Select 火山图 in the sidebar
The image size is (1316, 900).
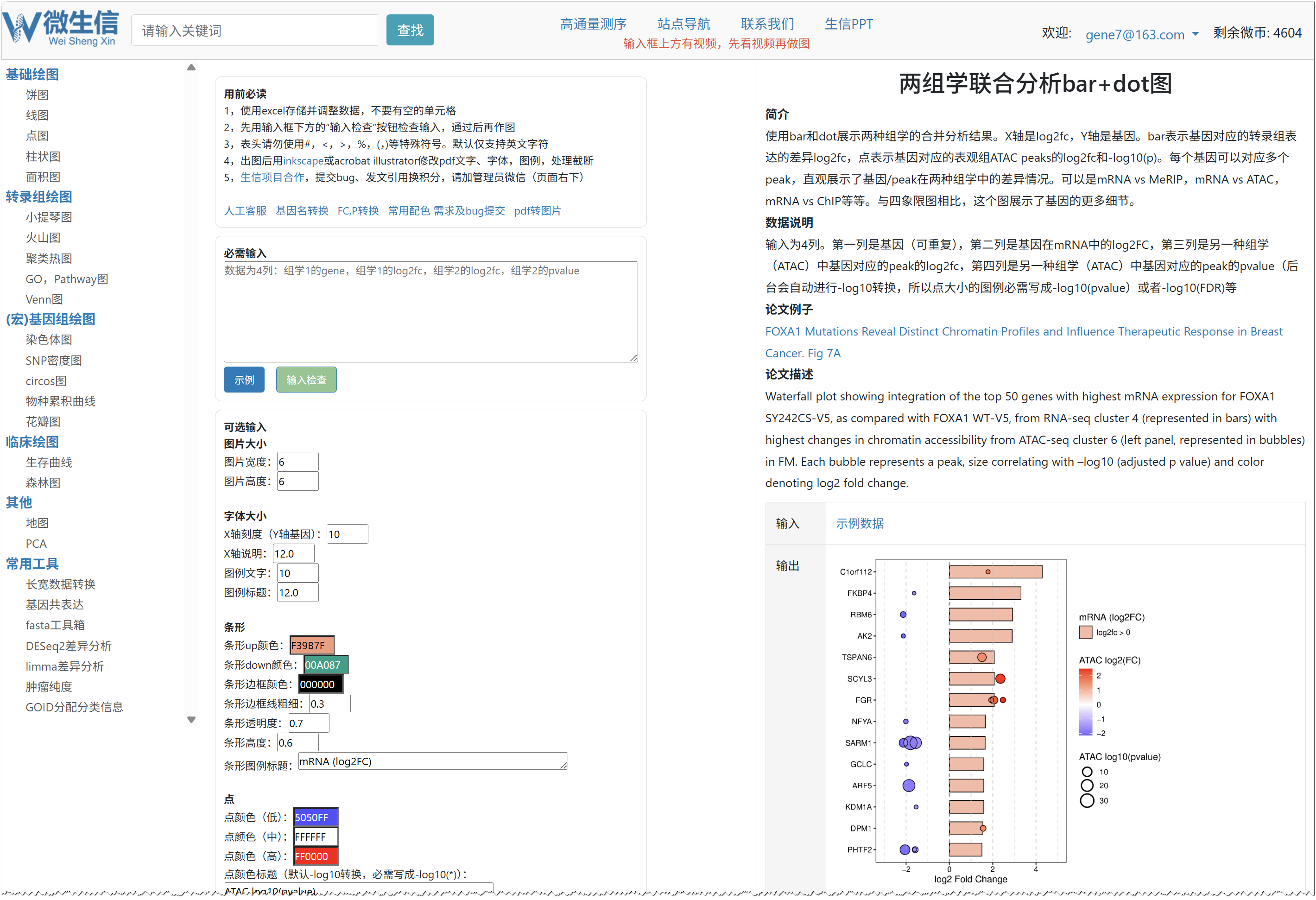pyautogui.click(x=43, y=238)
